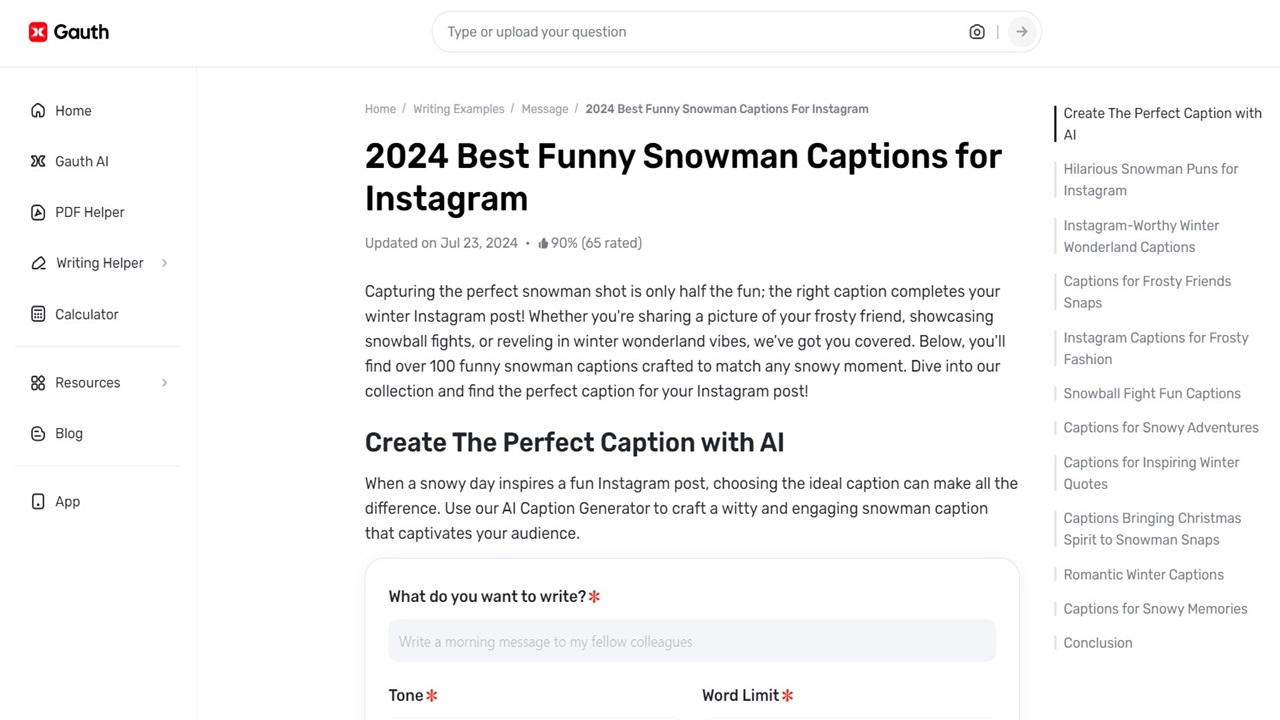The height and width of the screenshot is (720, 1280).
Task: Click the Resources grid icon
Action: click(x=37, y=382)
